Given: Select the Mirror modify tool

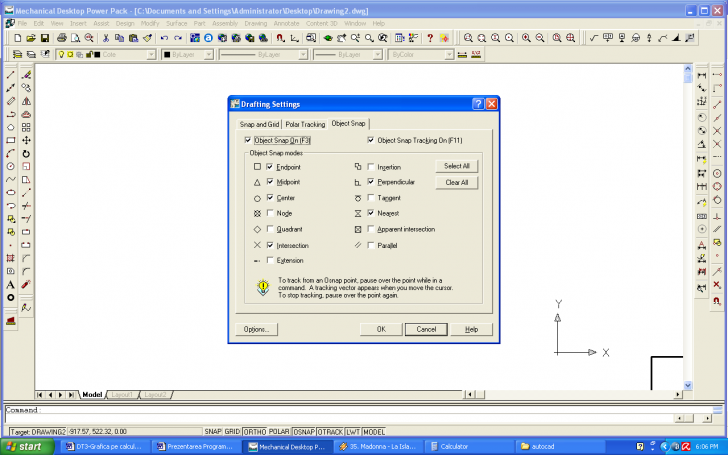Looking at the screenshot, I should (x=26, y=101).
